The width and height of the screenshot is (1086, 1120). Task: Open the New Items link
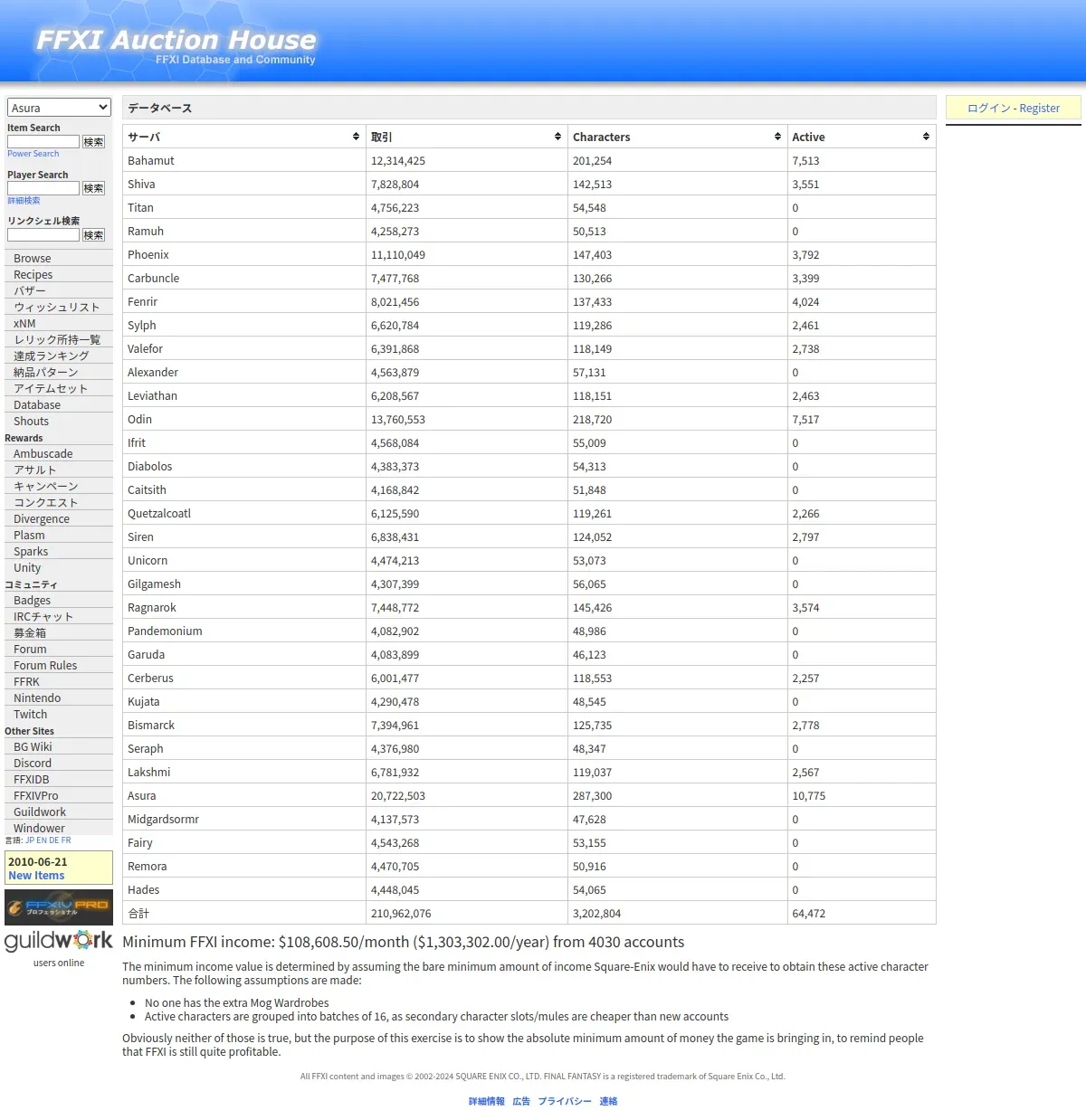[36, 876]
